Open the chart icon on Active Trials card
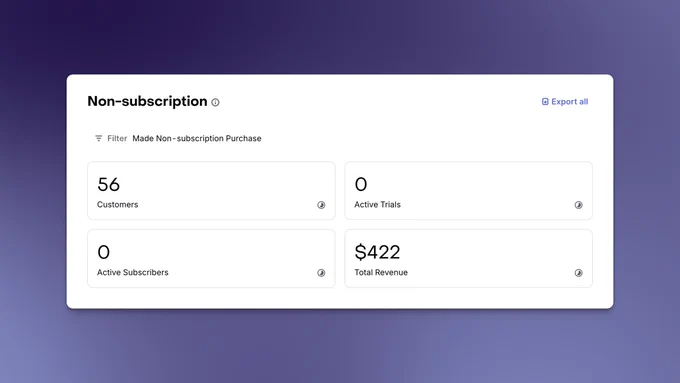The height and width of the screenshot is (383, 680). click(x=579, y=205)
